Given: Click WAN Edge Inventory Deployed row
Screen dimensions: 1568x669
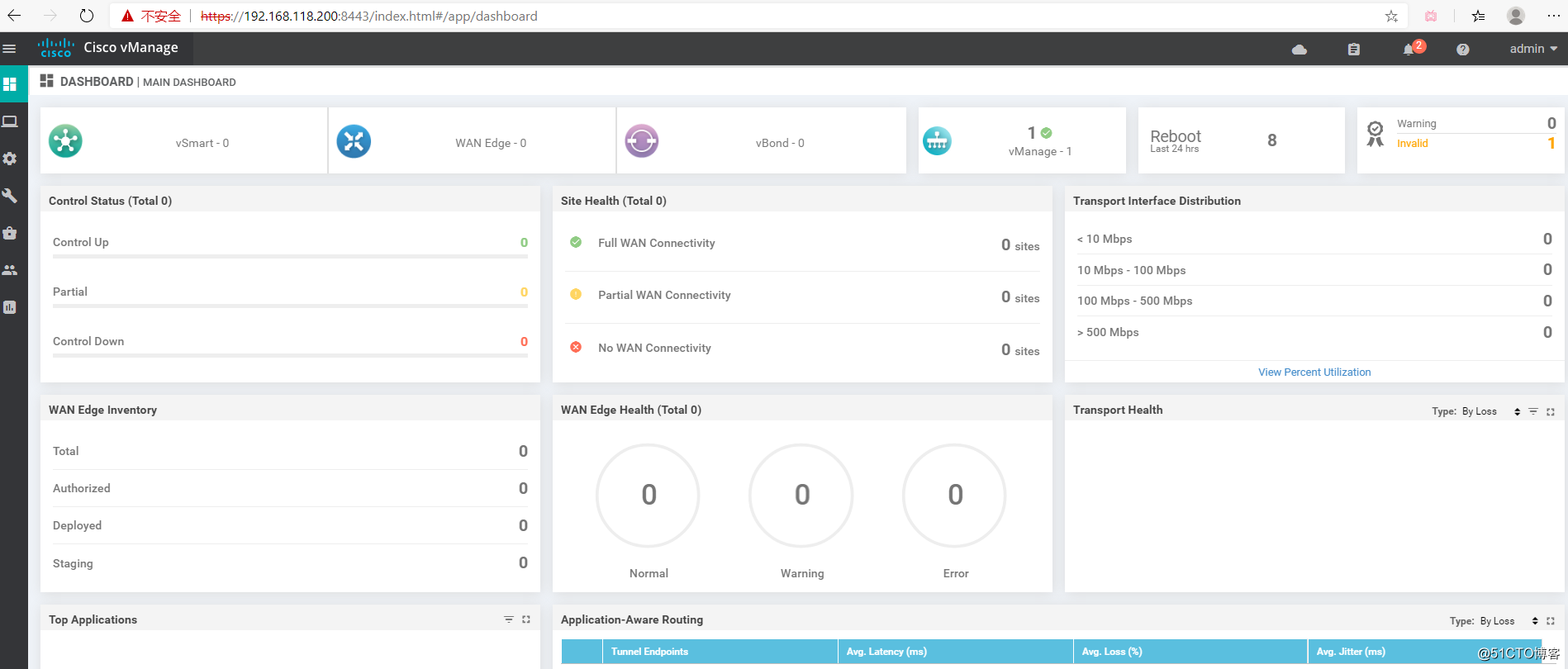Looking at the screenshot, I should click(x=290, y=525).
